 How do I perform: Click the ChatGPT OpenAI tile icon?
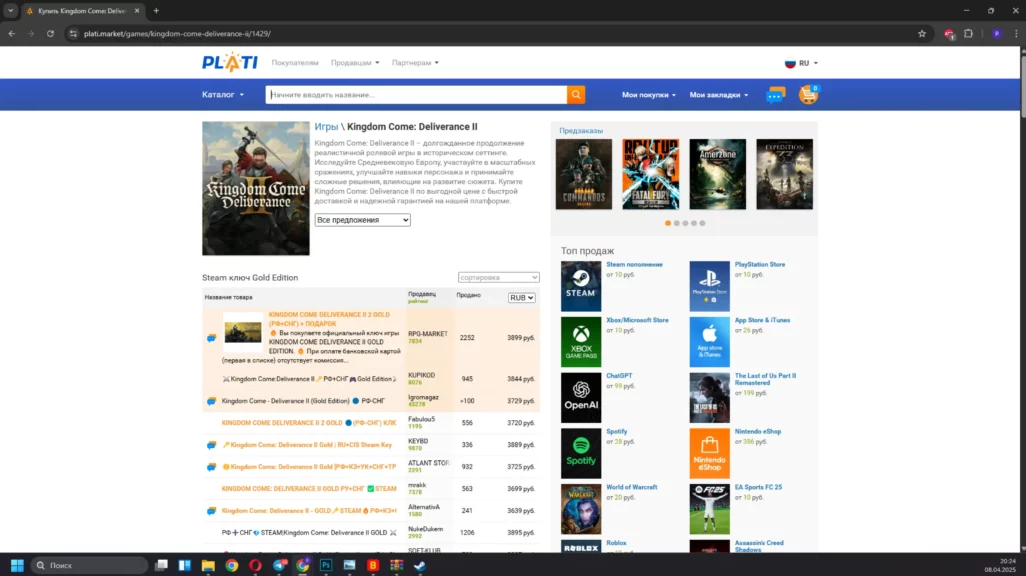(x=581, y=398)
